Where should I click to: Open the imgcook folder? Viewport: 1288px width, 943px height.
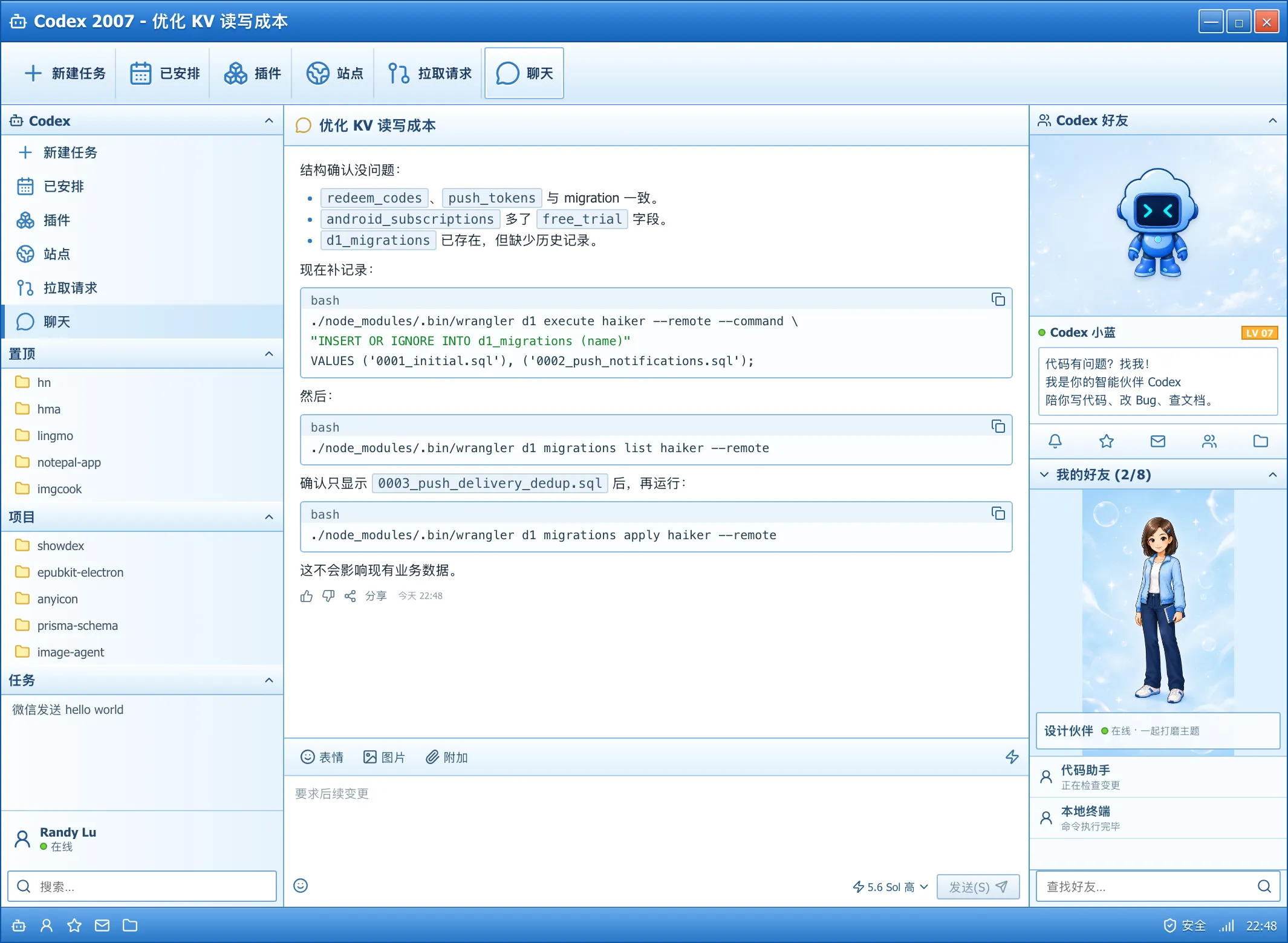coord(142,488)
